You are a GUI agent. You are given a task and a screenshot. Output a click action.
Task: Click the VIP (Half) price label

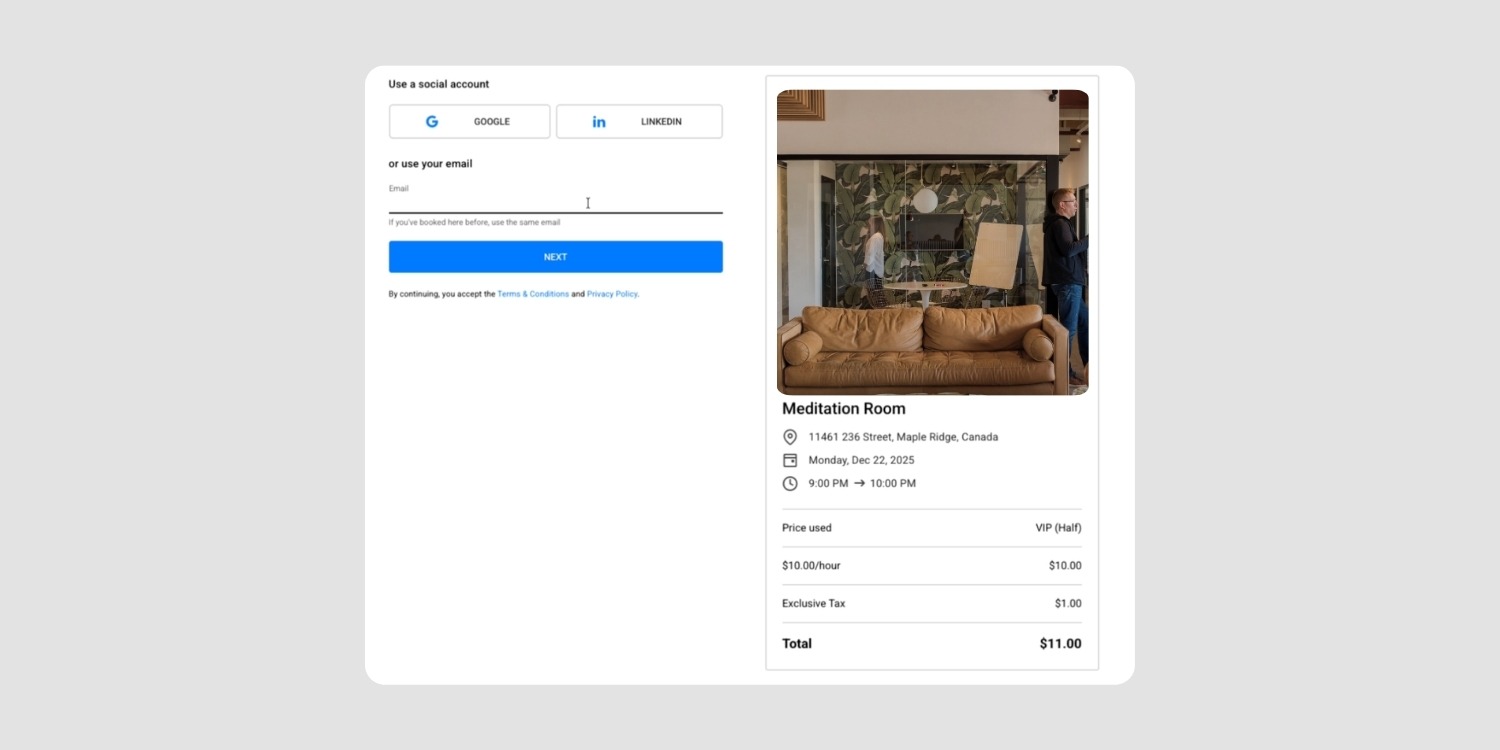[x=1058, y=528]
